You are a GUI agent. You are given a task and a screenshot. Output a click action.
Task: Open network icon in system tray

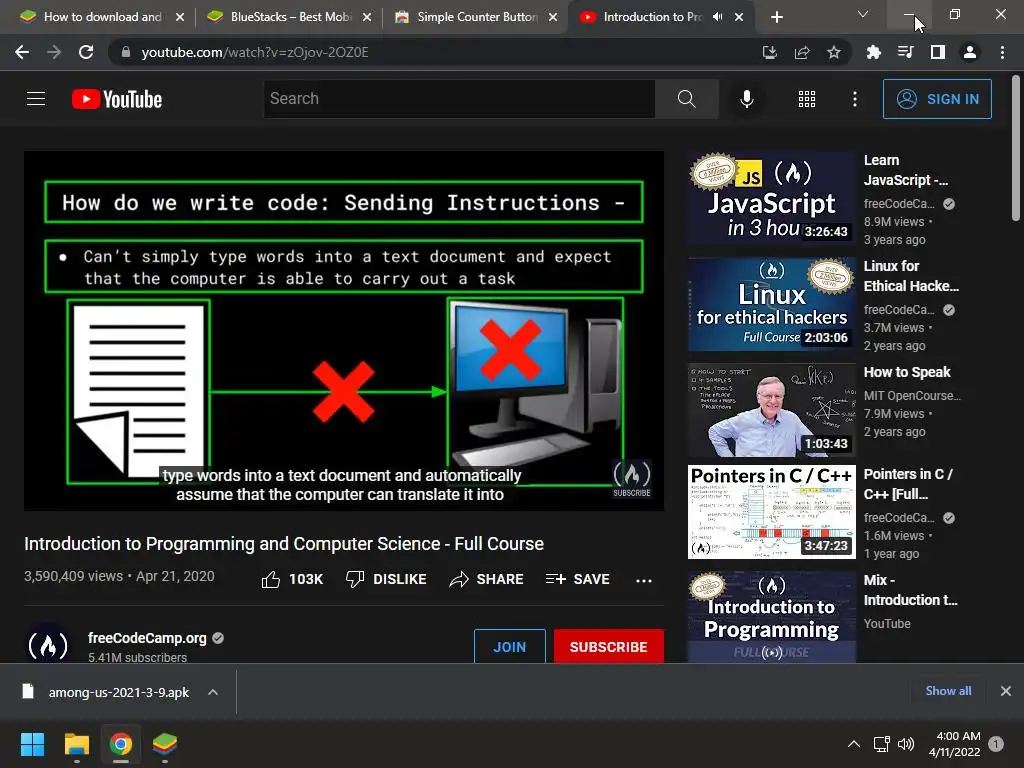coord(882,744)
